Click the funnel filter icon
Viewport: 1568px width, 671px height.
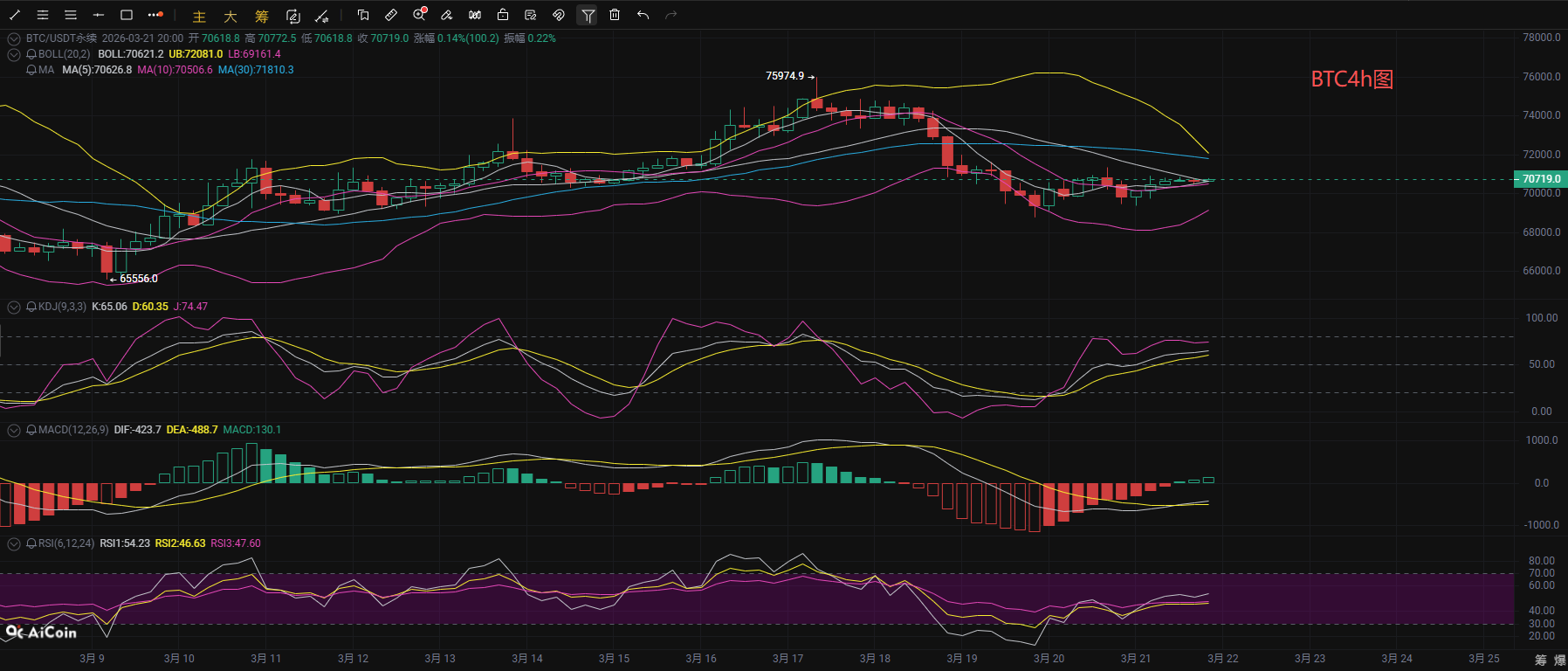click(588, 15)
